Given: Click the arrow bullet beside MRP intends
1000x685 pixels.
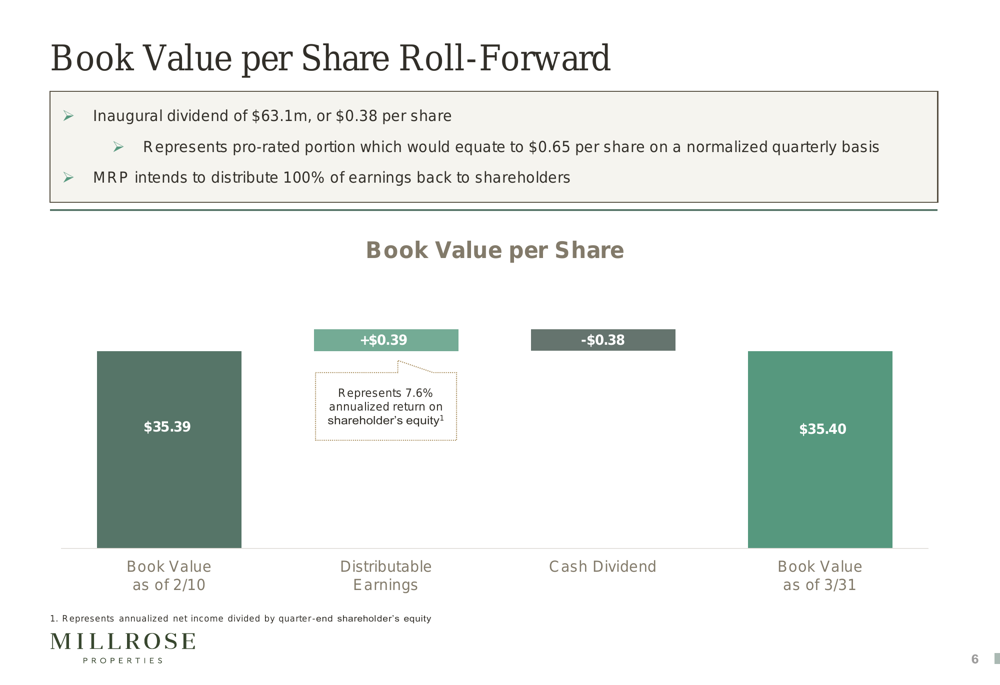Looking at the screenshot, I should (68, 178).
